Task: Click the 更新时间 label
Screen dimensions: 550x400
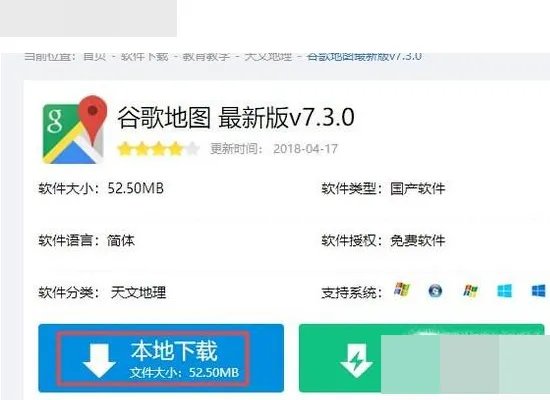Action: click(x=236, y=149)
